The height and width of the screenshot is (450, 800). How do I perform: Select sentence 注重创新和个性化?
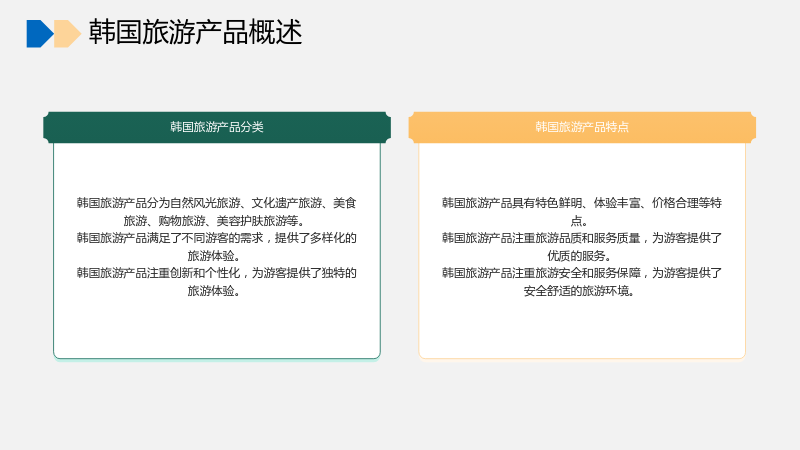[x=216, y=273]
